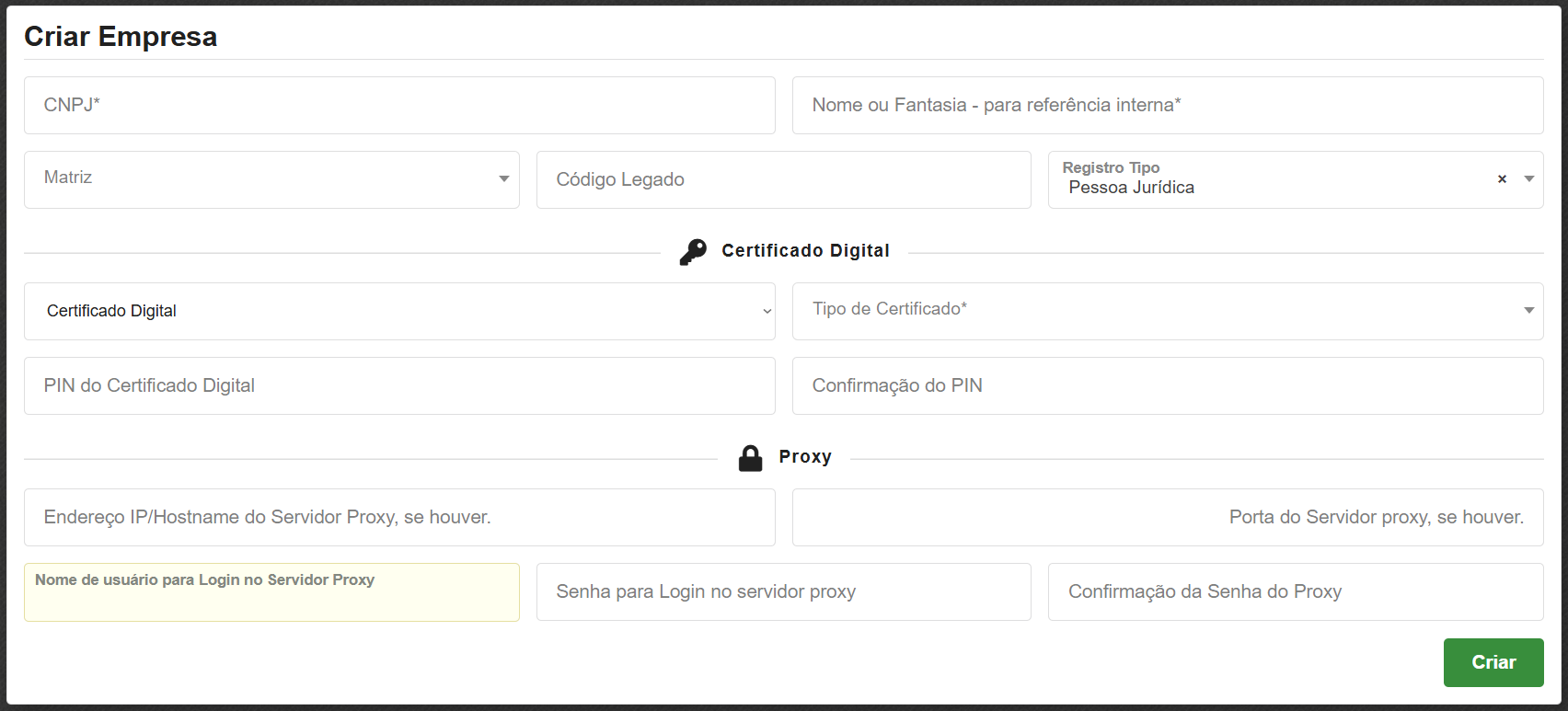Clear the Registro Tipo selection with the x
Viewport: 1568px width, 711px height.
pyautogui.click(x=1502, y=179)
